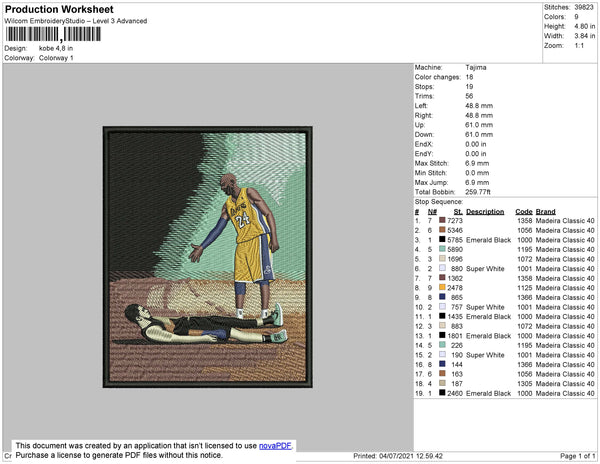600x464 pixels.
Task: Click the beige swatch in stop row 5
Action: 442,259
